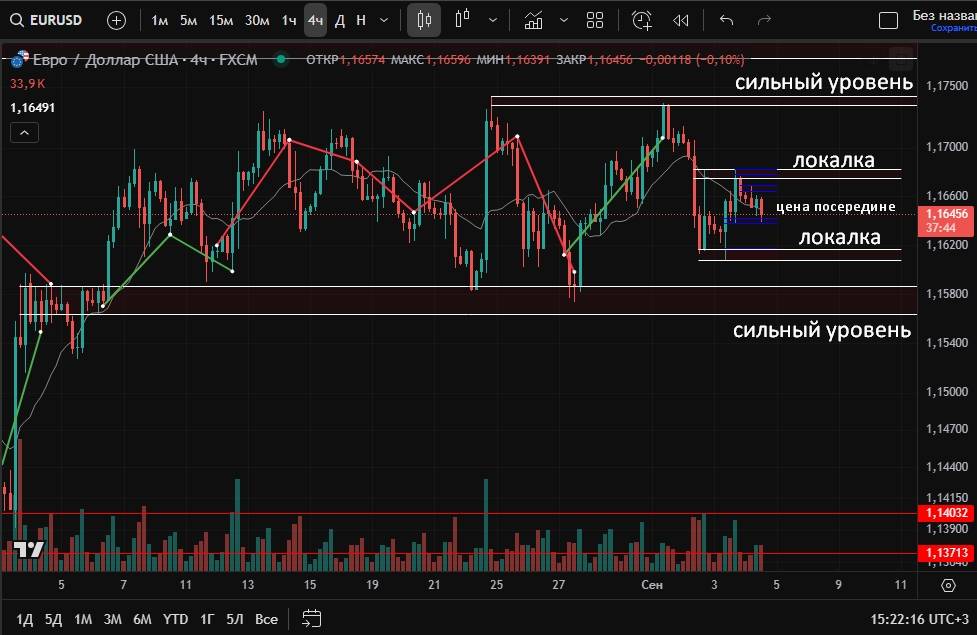Screen dimensions: 977x635
Task: Open the layout templates grid icon
Action: coord(595,20)
